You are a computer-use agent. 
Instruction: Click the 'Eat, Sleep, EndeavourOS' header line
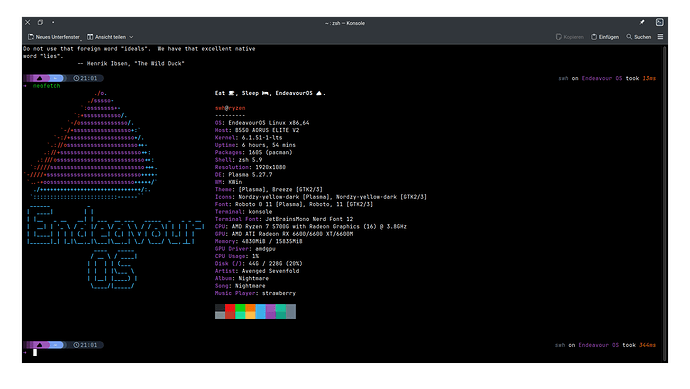[270, 93]
